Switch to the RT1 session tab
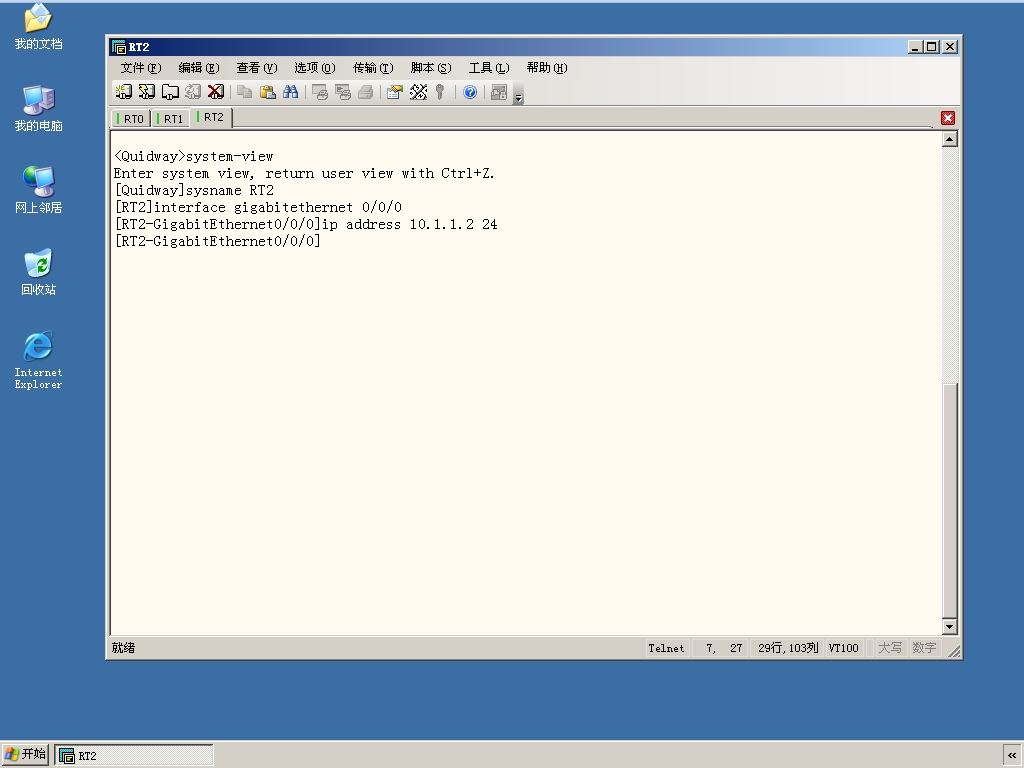This screenshot has height=768, width=1024. pyautogui.click(x=170, y=119)
